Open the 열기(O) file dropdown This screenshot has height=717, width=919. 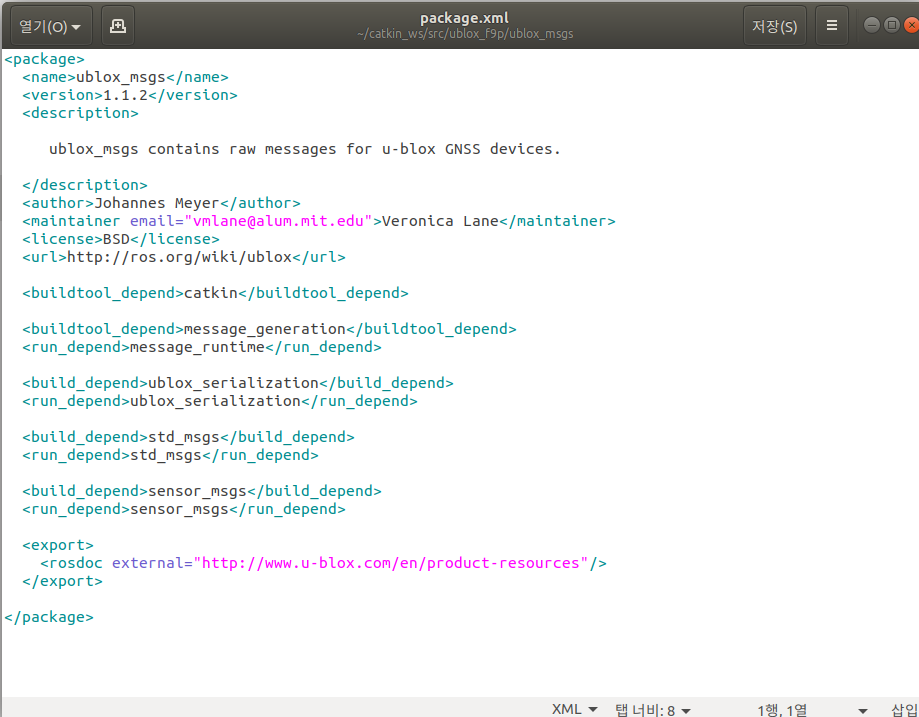click(x=50, y=26)
